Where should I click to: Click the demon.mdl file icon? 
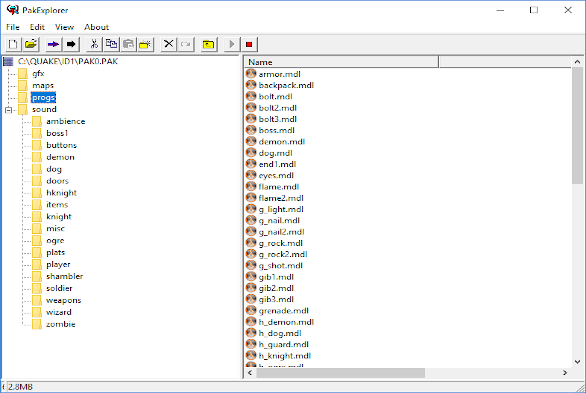tap(251, 141)
